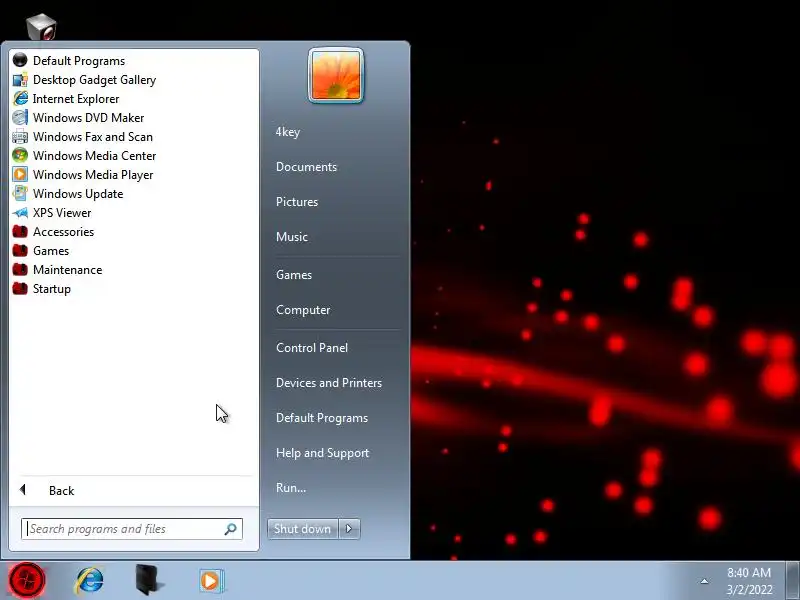This screenshot has width=800, height=600.
Task: Open Windows Update icon
Action: pyautogui.click(x=20, y=193)
